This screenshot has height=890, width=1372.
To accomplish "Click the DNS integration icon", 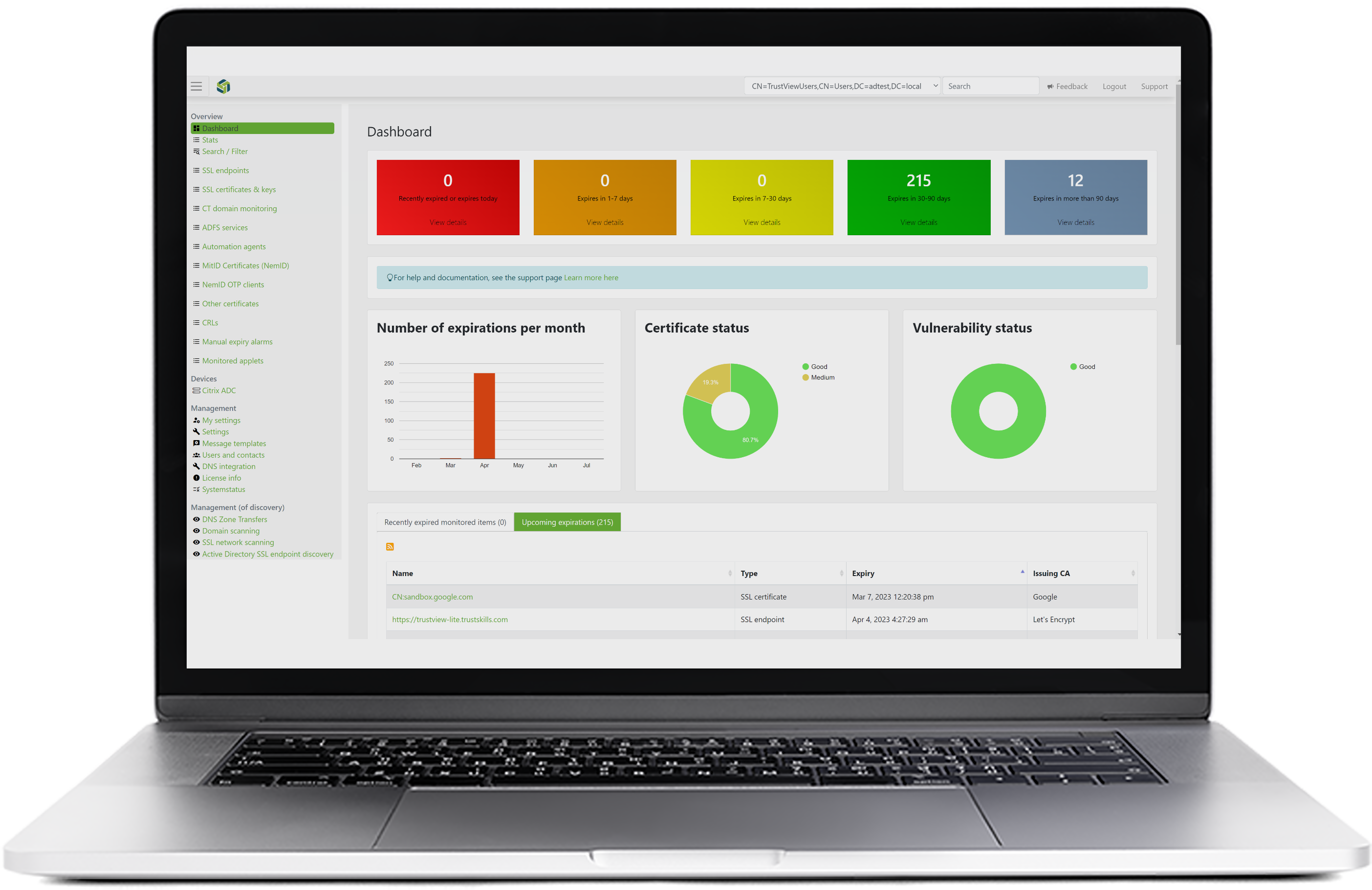I will (x=196, y=466).
